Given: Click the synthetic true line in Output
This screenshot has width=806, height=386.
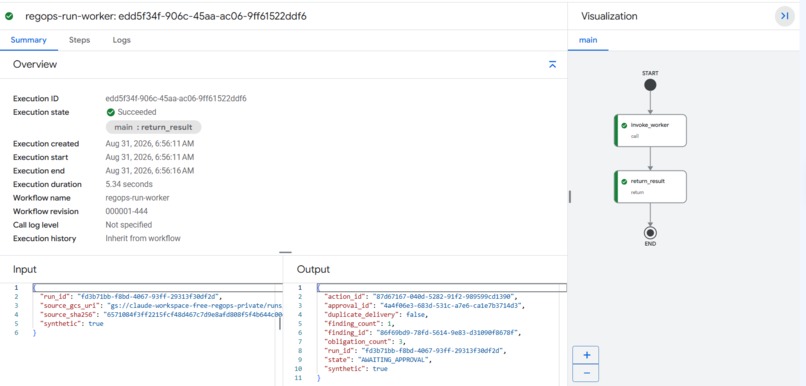Looking at the screenshot, I should (x=356, y=369).
